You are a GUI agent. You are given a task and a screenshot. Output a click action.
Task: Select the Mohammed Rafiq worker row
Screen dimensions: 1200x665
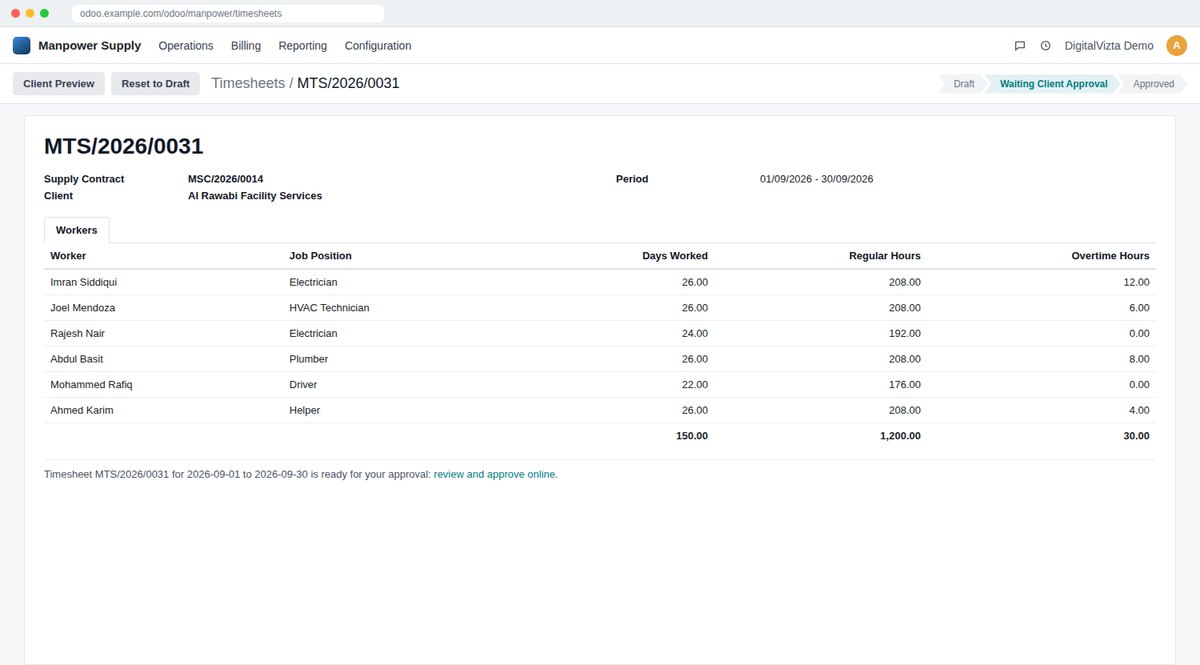[x=600, y=385]
